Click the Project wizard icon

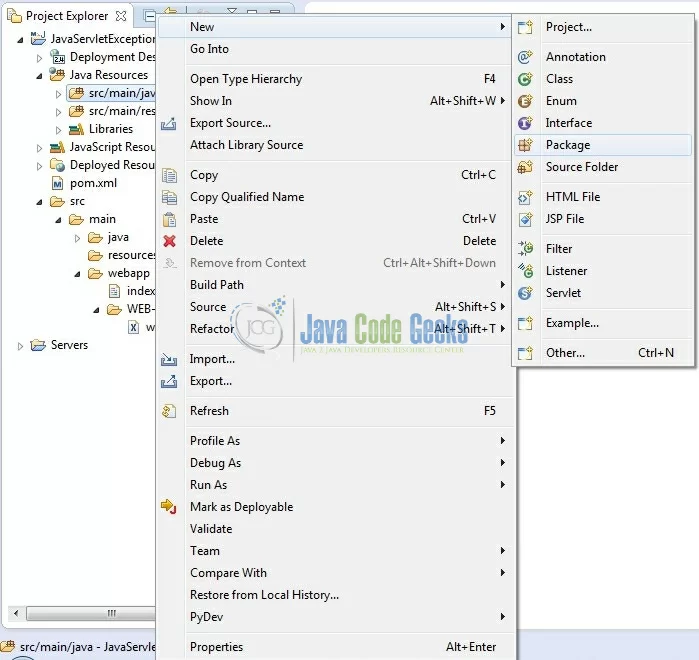[525, 27]
